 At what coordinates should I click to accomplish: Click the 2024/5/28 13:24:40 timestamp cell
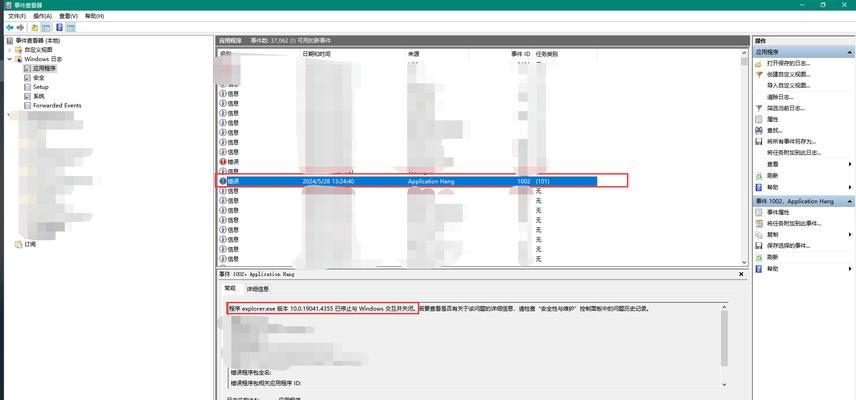pyautogui.click(x=328, y=181)
